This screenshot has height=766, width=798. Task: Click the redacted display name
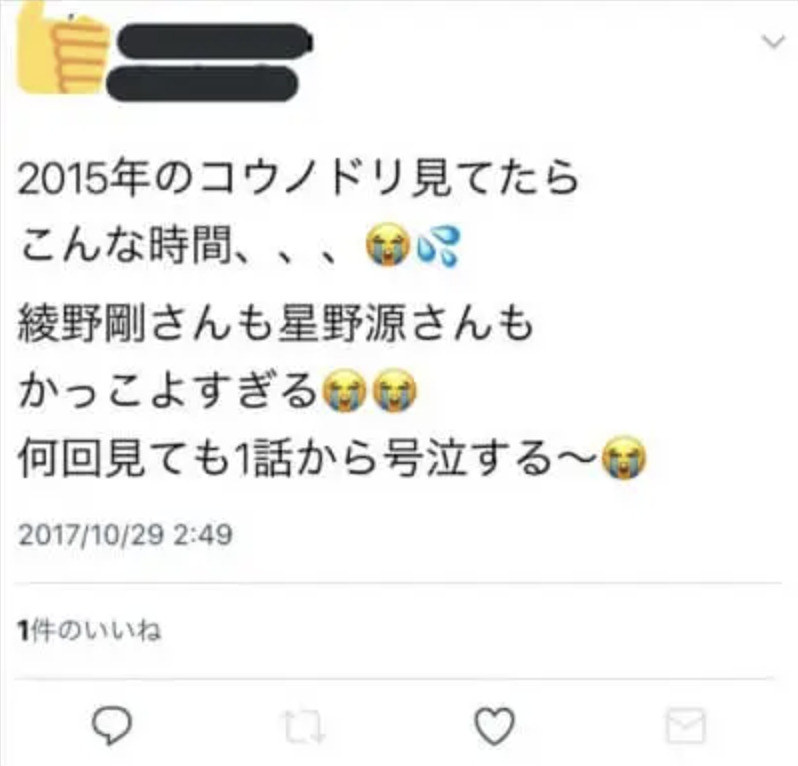pos(215,41)
